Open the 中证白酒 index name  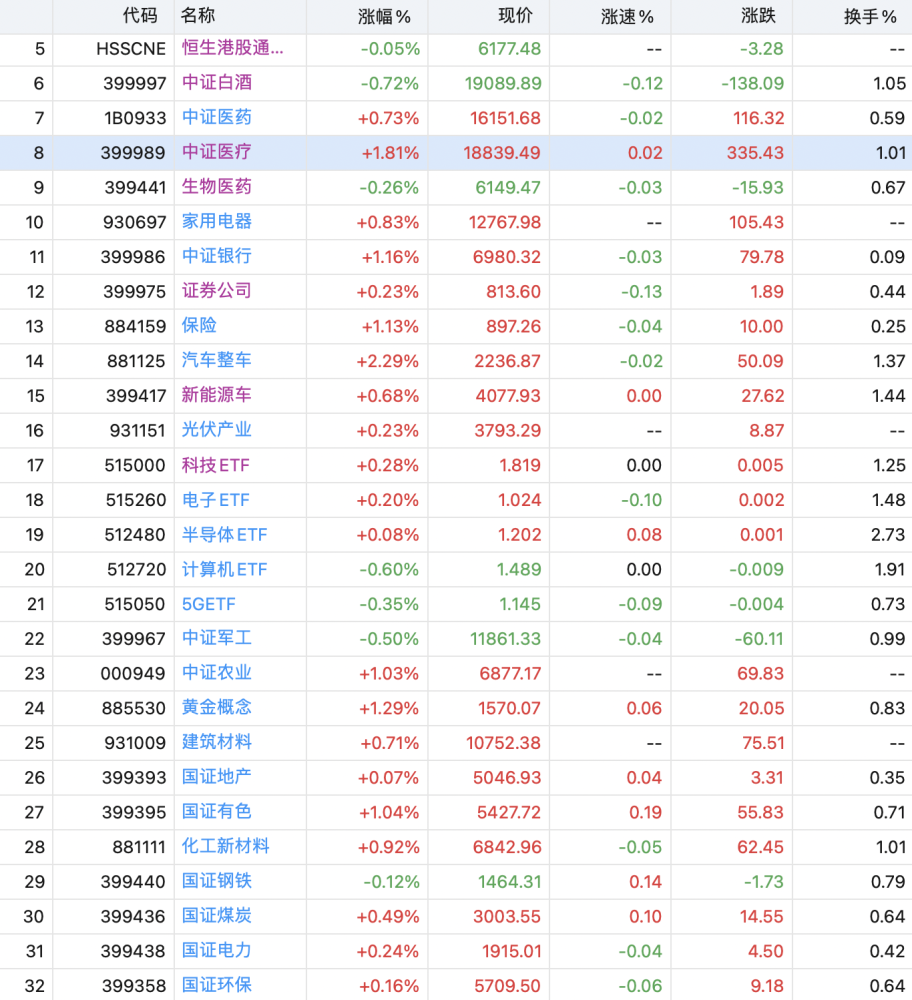click(217, 83)
